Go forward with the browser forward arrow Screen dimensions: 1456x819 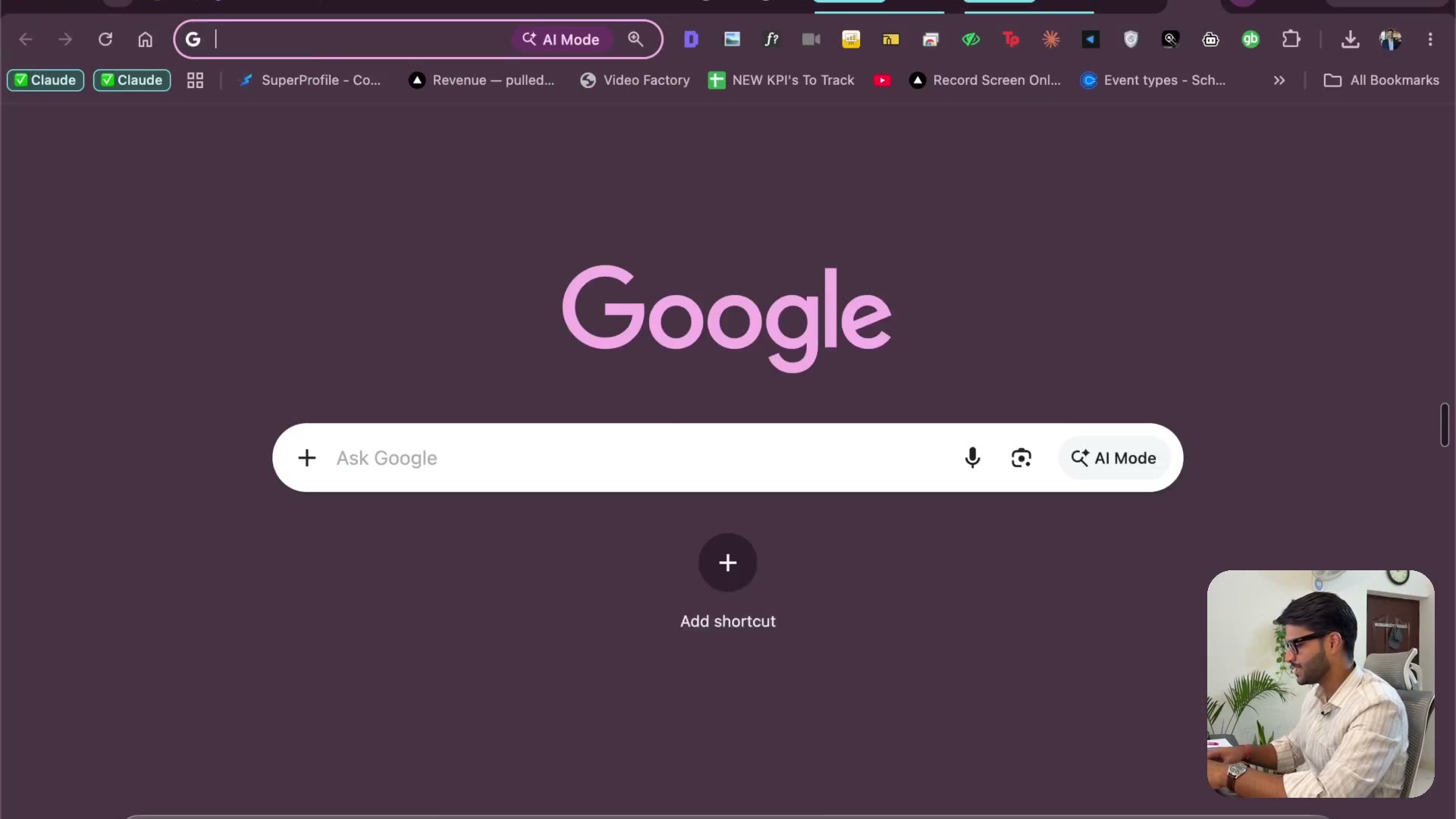[x=65, y=39]
